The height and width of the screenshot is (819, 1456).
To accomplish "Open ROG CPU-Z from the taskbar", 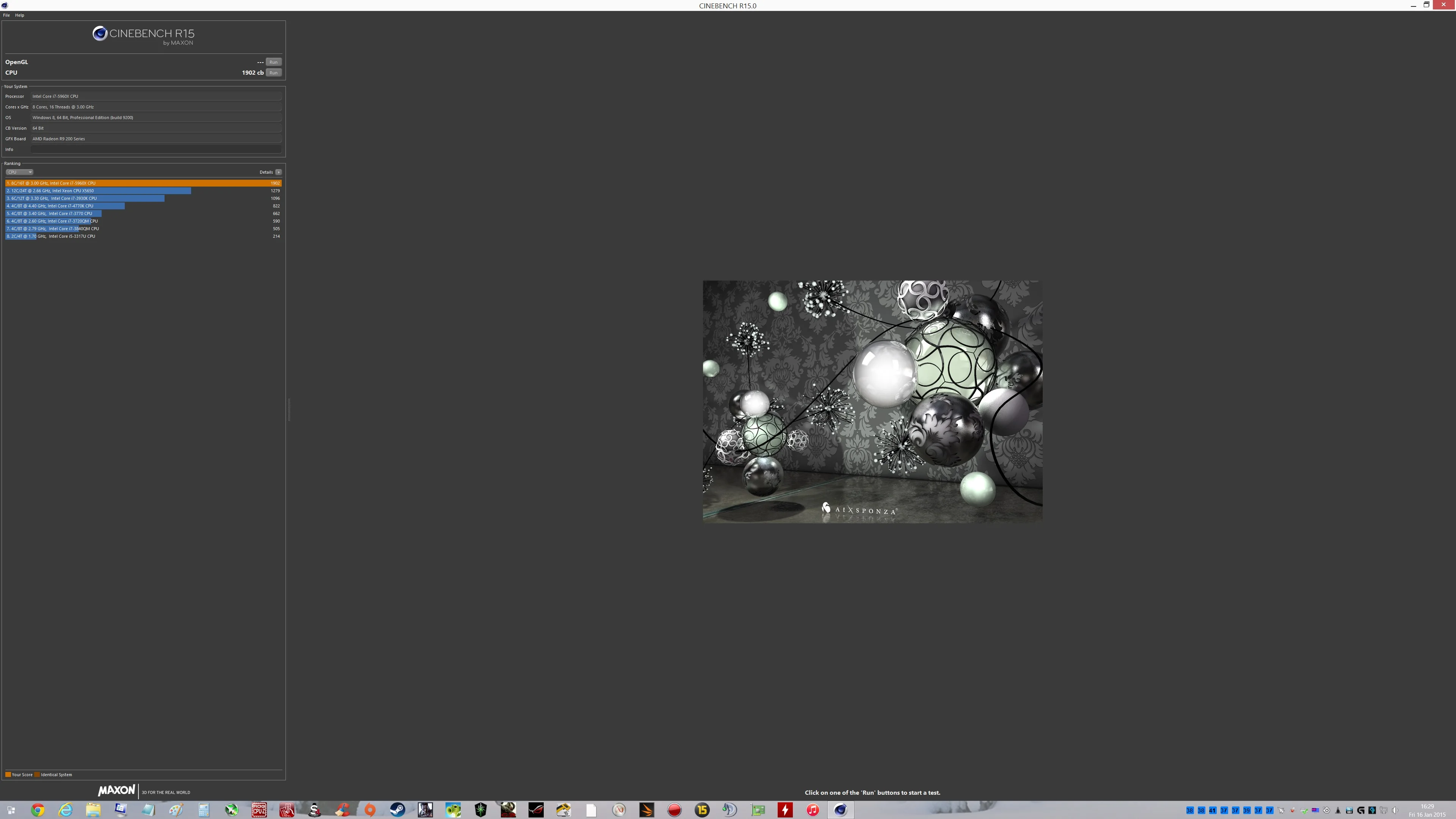I will tap(259, 810).
